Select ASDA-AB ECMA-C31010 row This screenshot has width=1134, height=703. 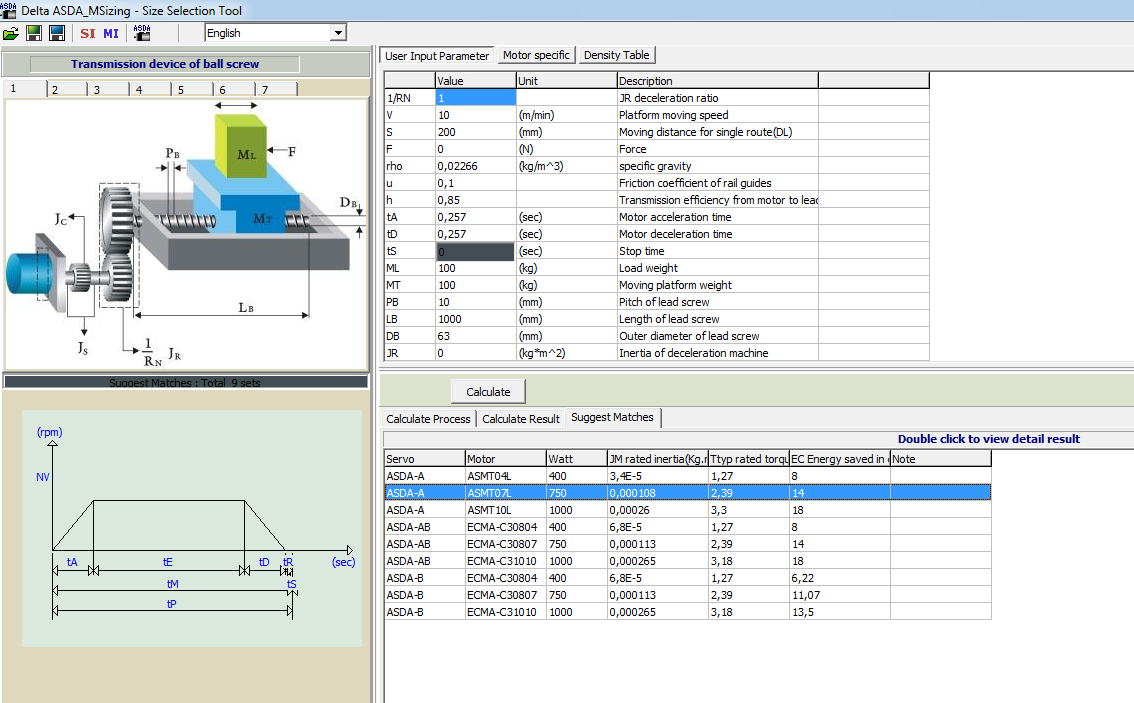pos(688,561)
